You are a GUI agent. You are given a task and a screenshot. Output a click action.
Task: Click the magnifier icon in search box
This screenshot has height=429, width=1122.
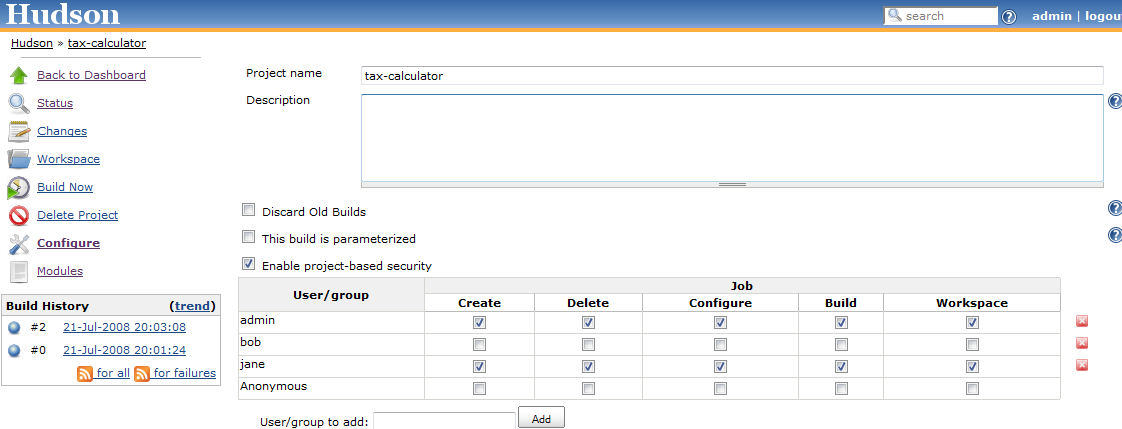[x=894, y=15]
